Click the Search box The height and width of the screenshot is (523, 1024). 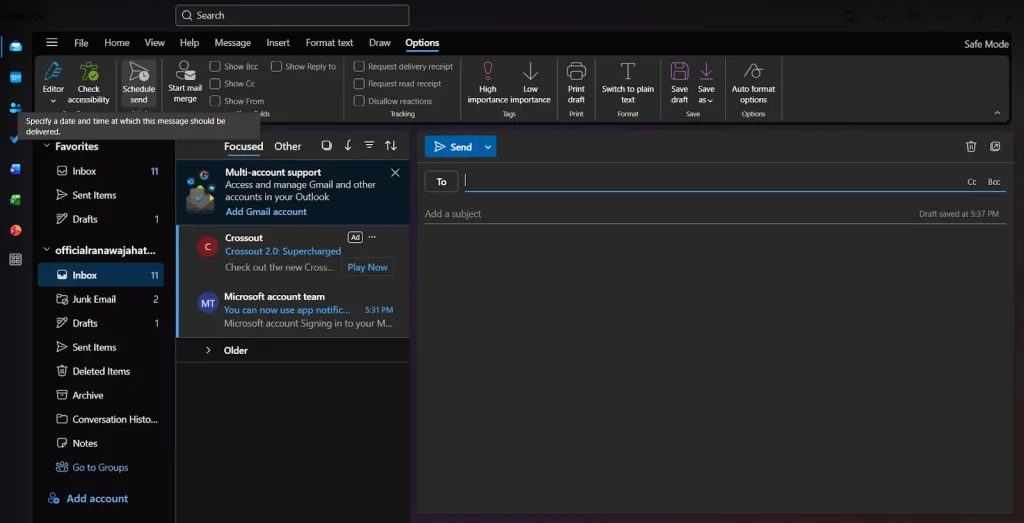[x=292, y=15]
